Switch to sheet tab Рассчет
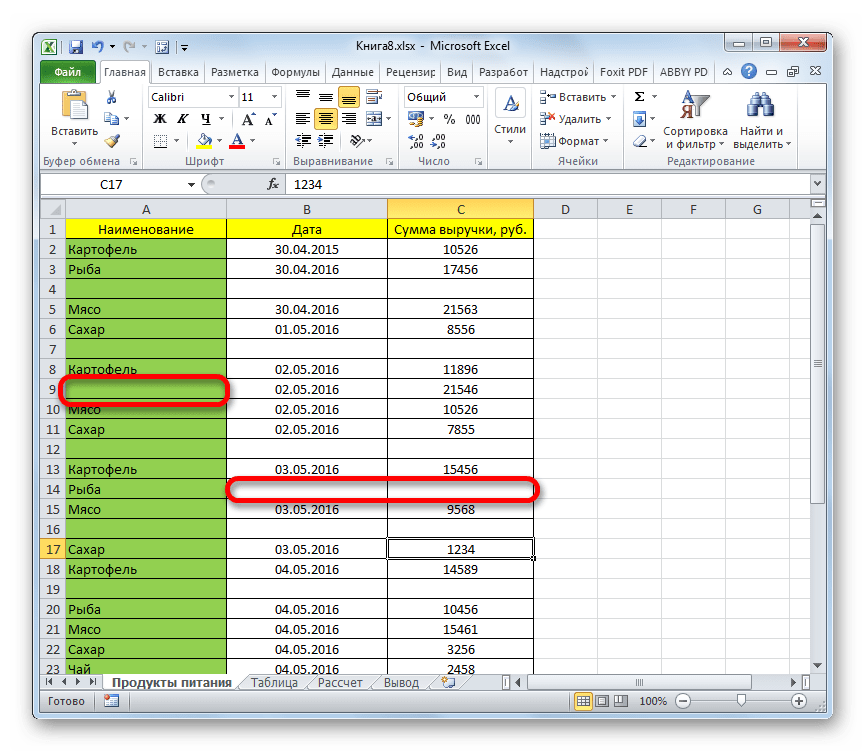This screenshot has width=866, height=752. coord(340,683)
